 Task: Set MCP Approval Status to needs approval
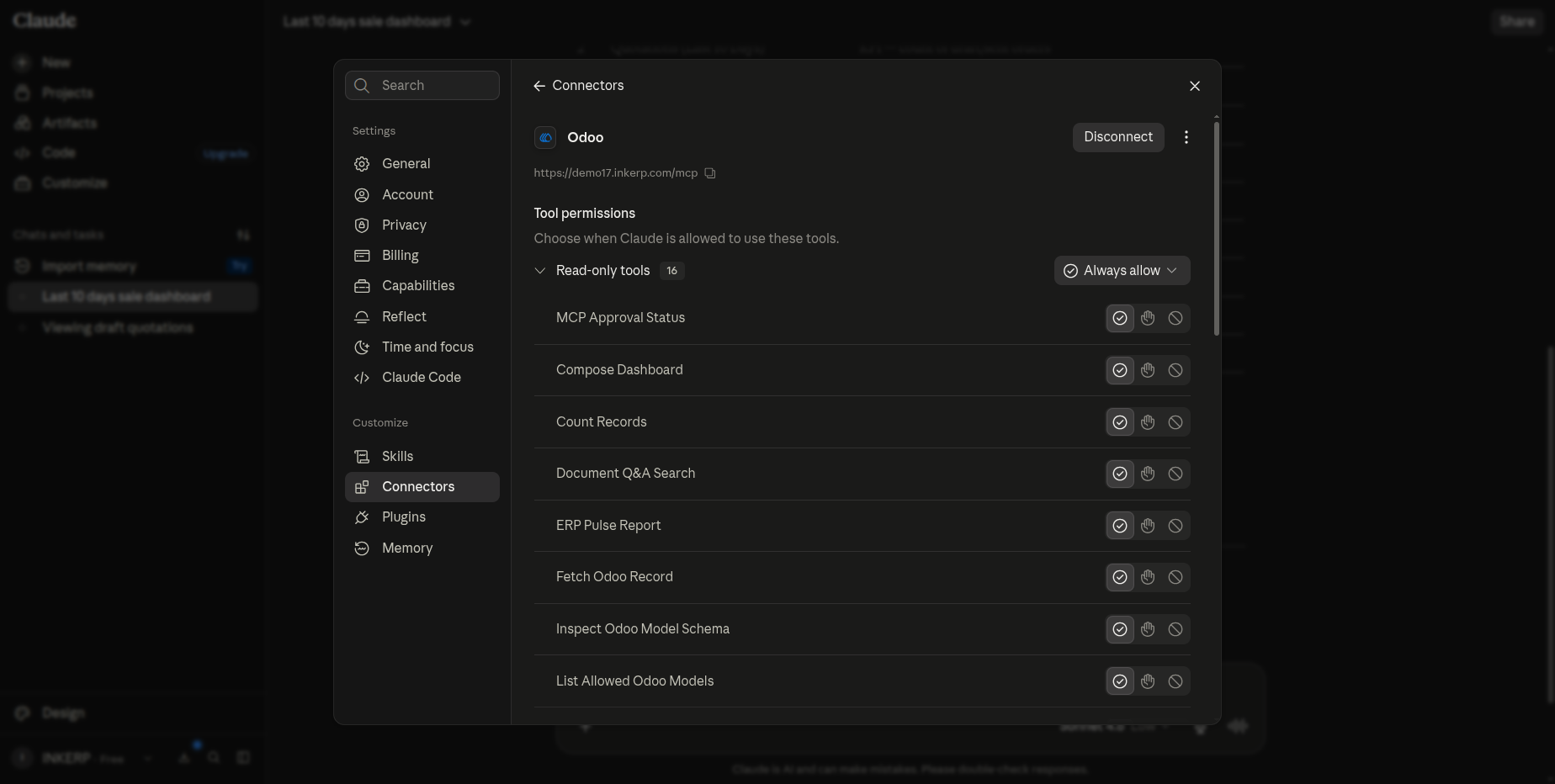click(1148, 318)
